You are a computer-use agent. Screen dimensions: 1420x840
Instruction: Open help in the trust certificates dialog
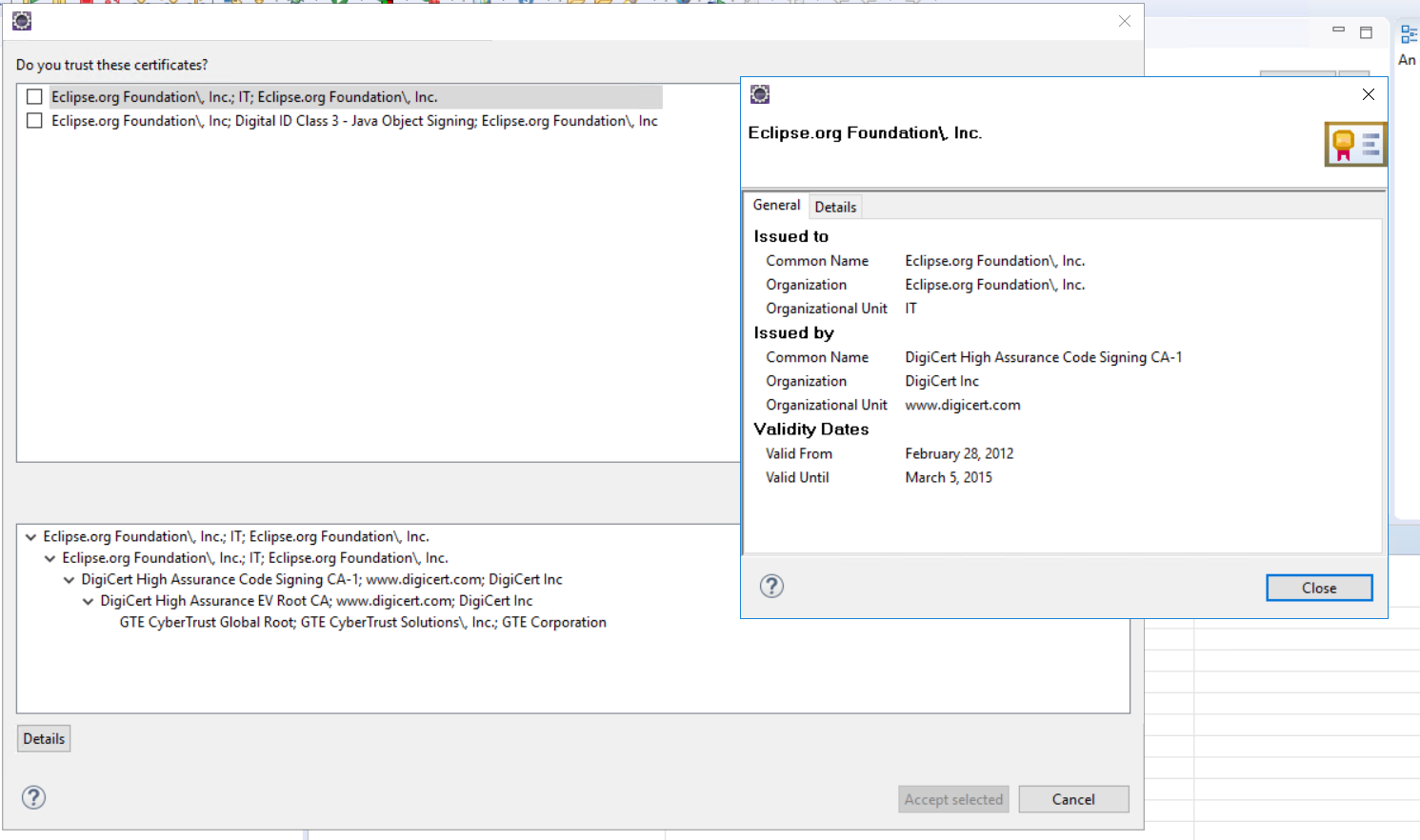[x=33, y=797]
